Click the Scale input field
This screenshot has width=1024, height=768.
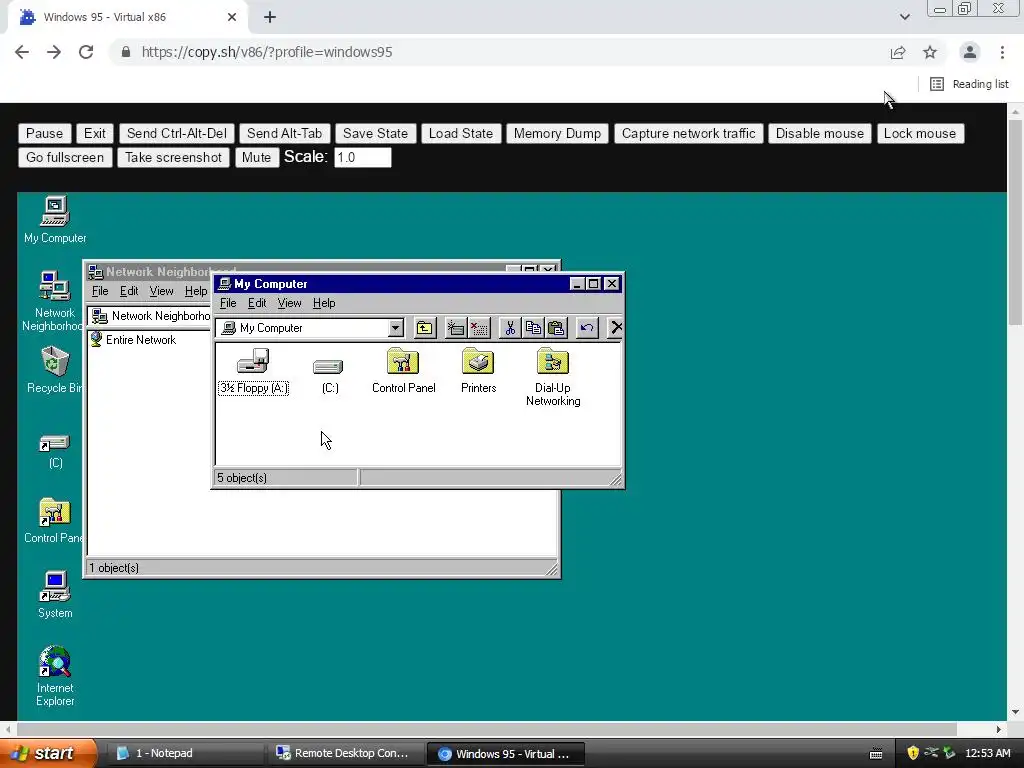pyautogui.click(x=362, y=157)
